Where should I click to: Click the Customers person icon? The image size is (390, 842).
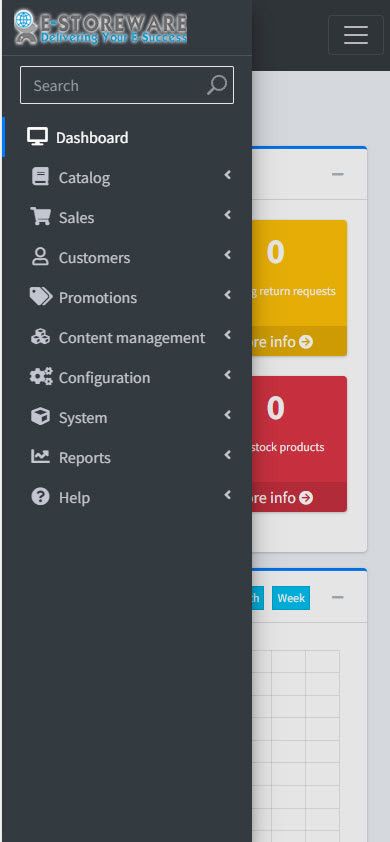click(40, 257)
